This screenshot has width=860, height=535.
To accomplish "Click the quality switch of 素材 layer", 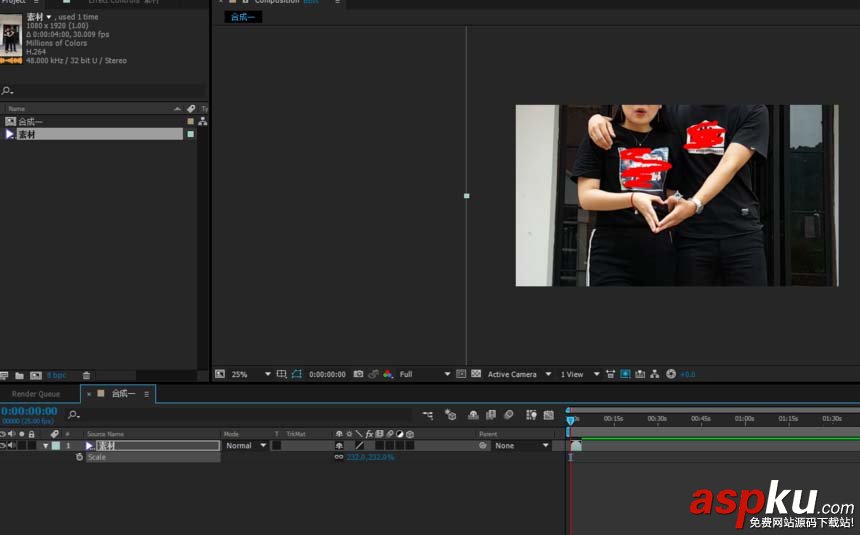I will 359,446.
